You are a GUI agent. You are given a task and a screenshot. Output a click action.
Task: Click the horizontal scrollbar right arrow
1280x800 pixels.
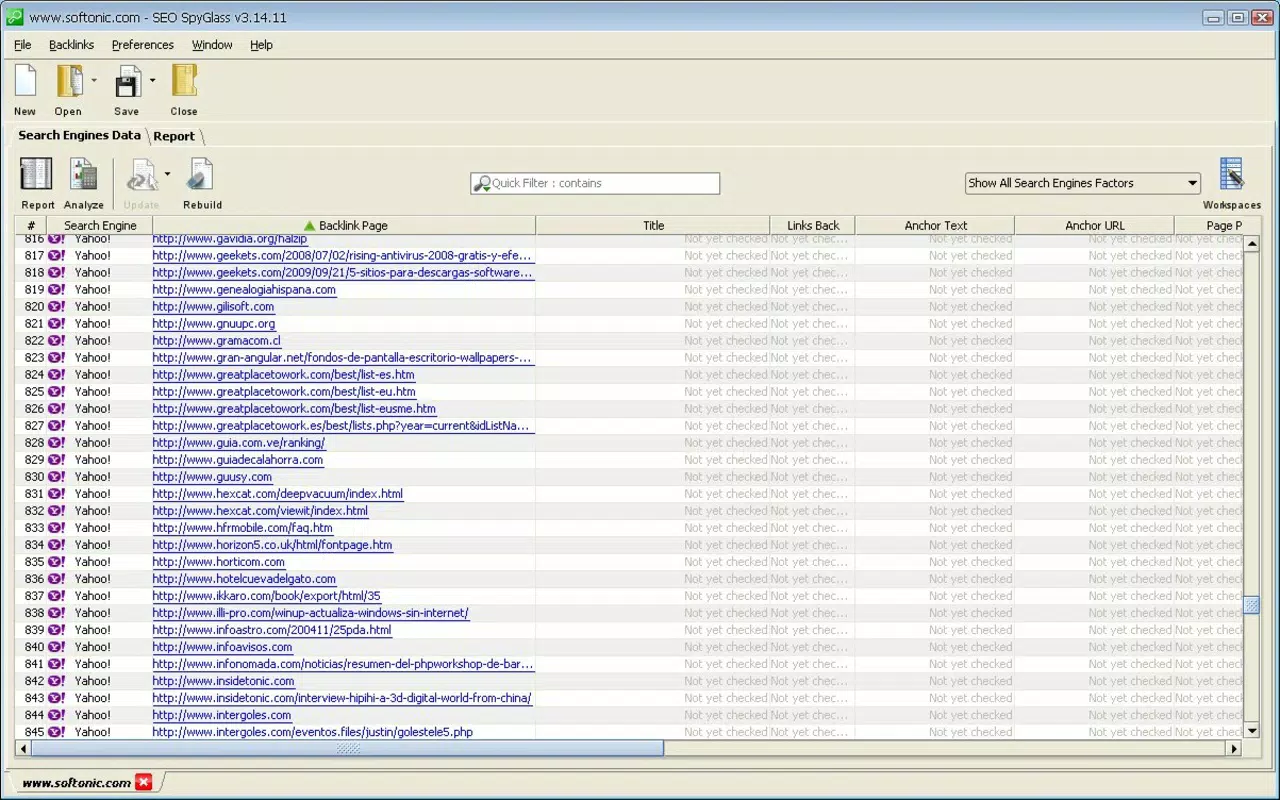pos(1234,748)
